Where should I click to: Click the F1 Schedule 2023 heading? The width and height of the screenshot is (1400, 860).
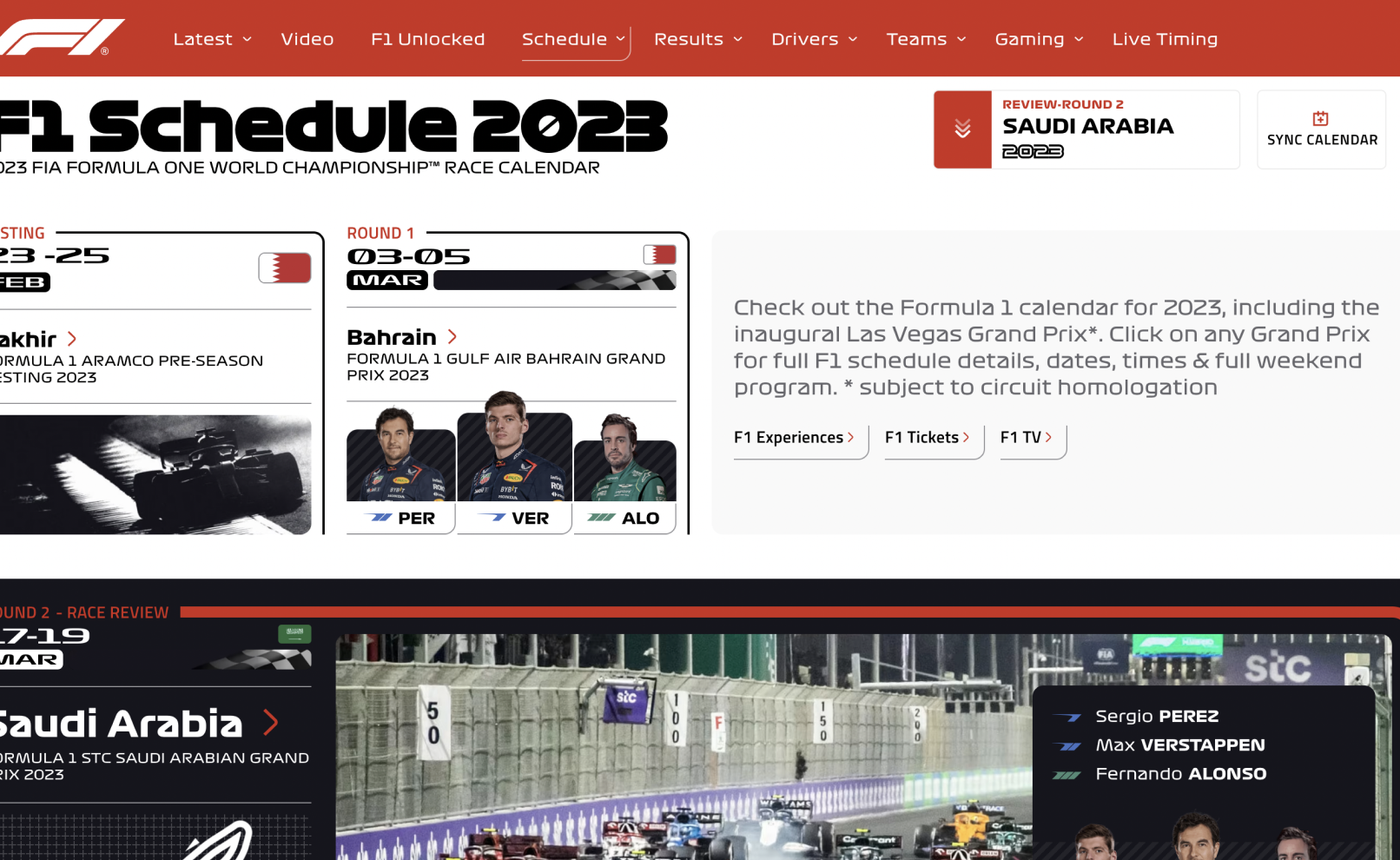(x=333, y=126)
